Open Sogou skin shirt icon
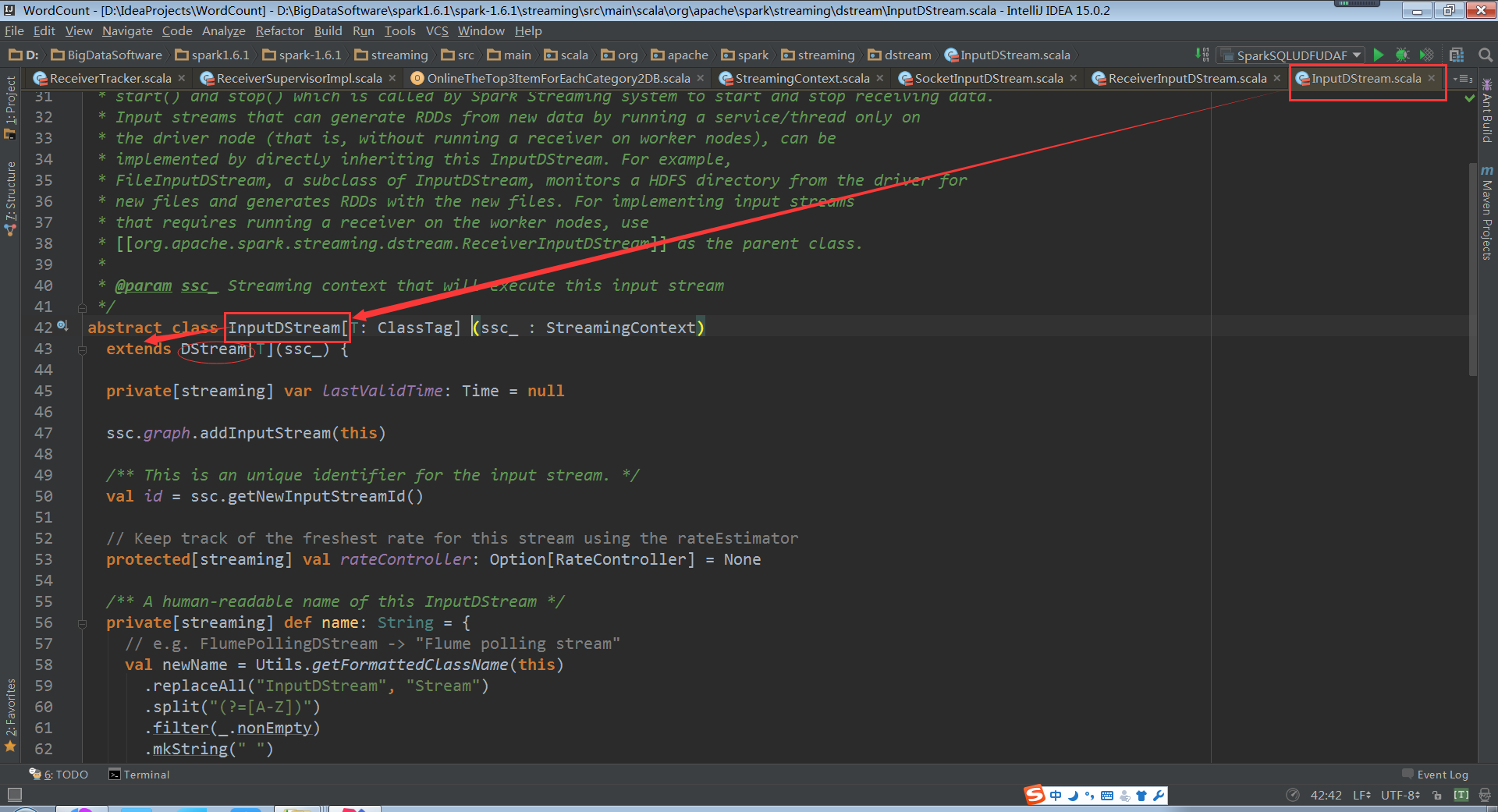 coord(1141,796)
